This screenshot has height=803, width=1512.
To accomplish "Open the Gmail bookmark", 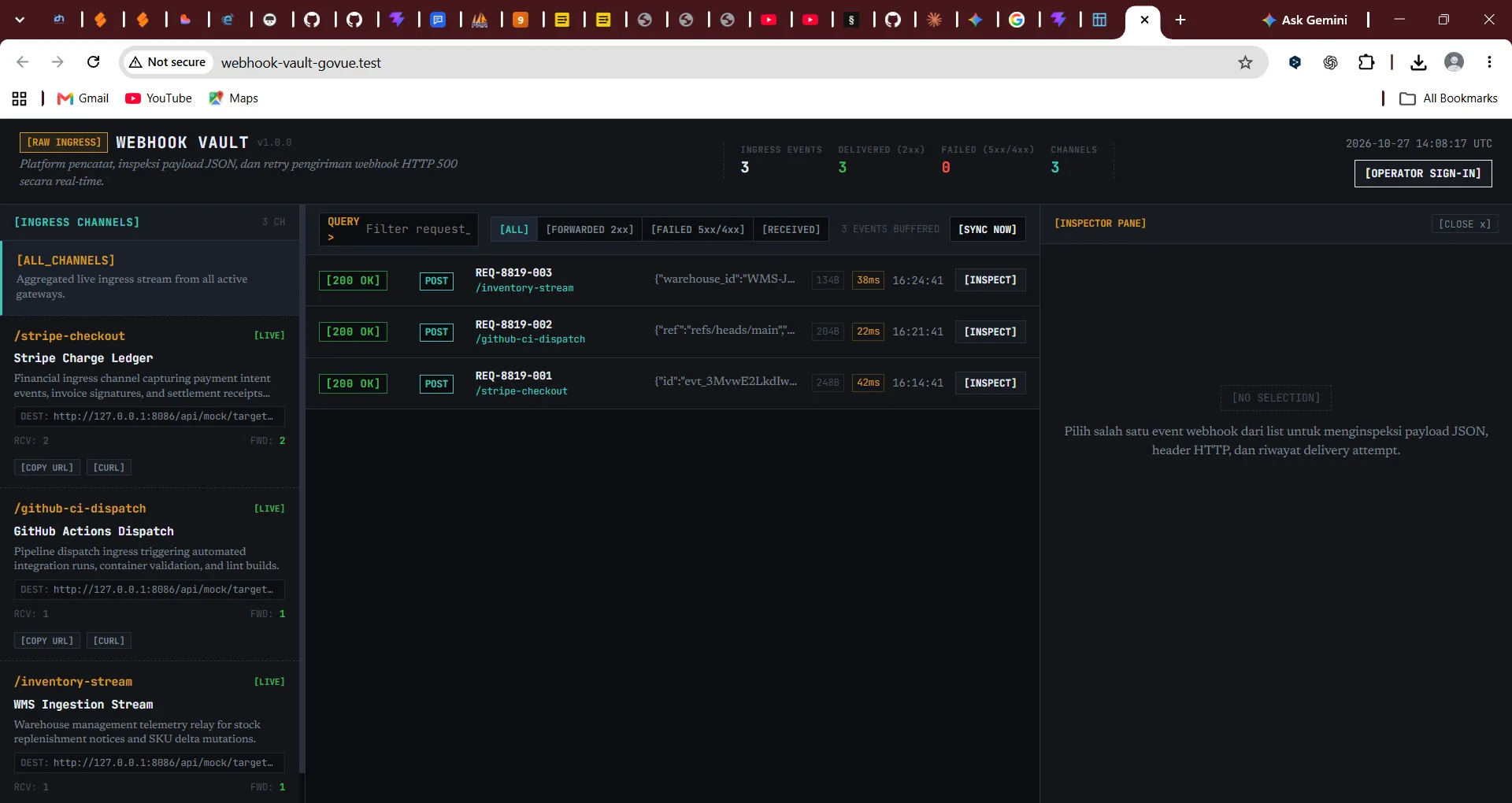I will pyautogui.click(x=83, y=98).
